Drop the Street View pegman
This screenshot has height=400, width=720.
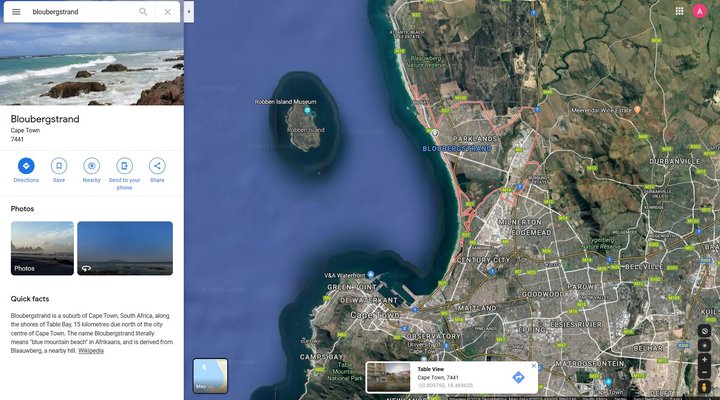point(704,387)
